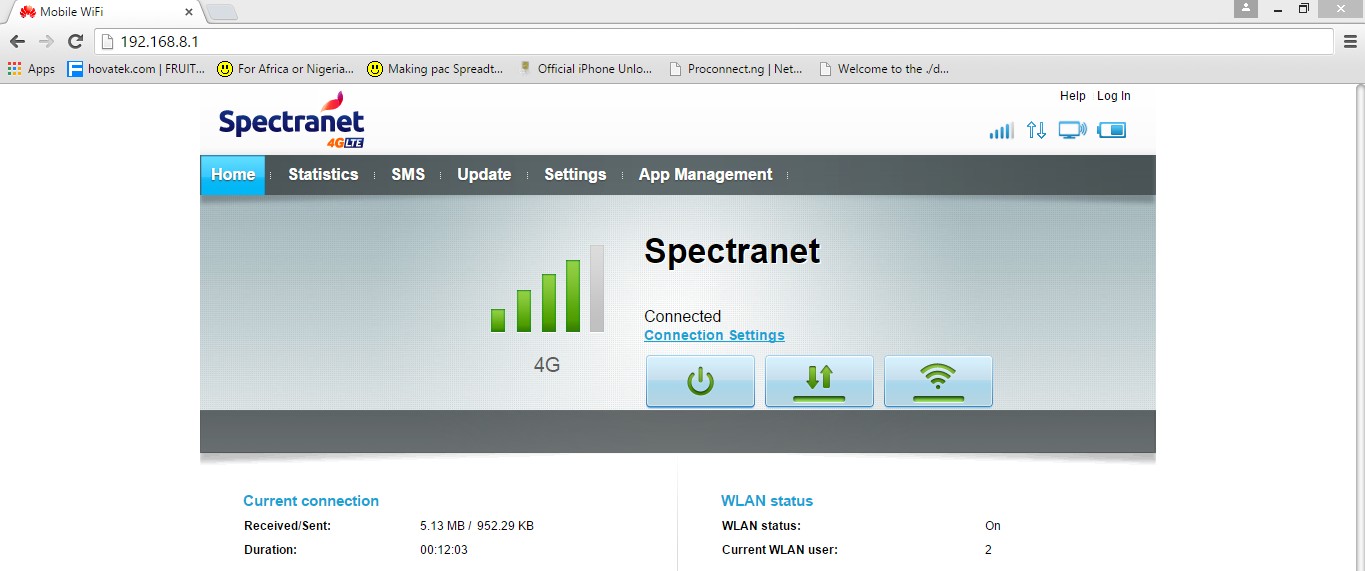Image resolution: width=1365 pixels, height=571 pixels.
Task: Click the browser back arrow
Action: tap(17, 41)
